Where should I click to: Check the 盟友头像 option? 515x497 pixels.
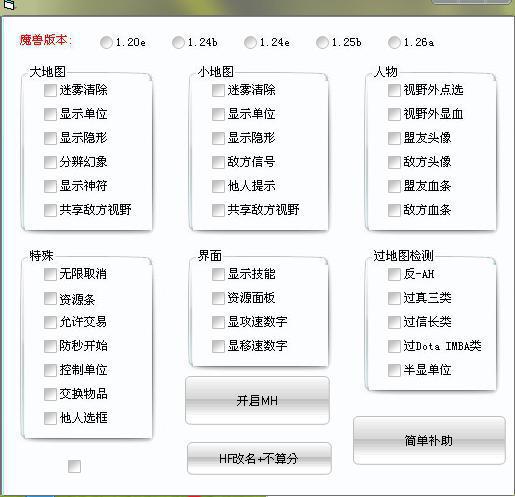(394, 138)
